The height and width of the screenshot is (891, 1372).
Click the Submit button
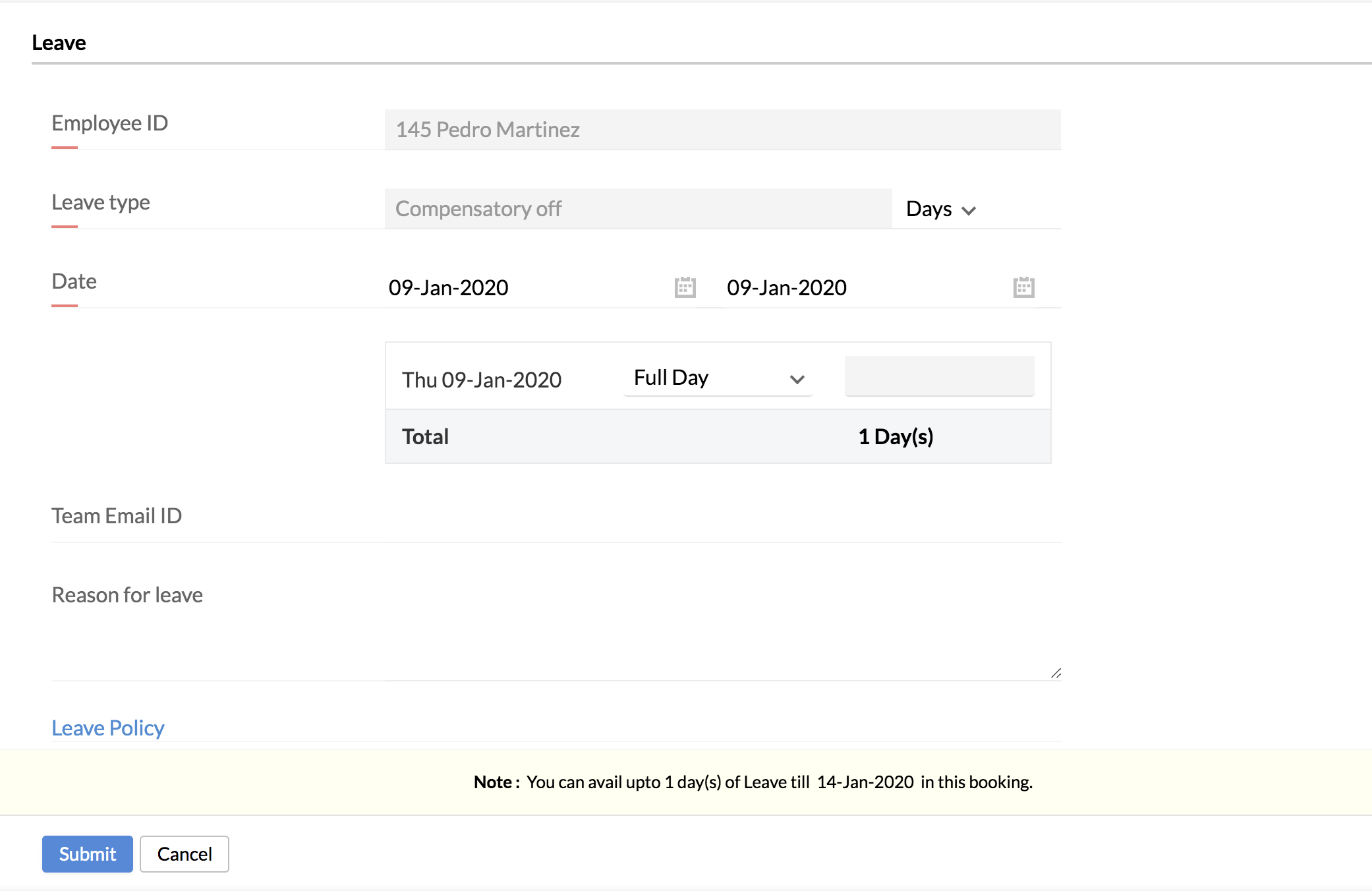(88, 854)
